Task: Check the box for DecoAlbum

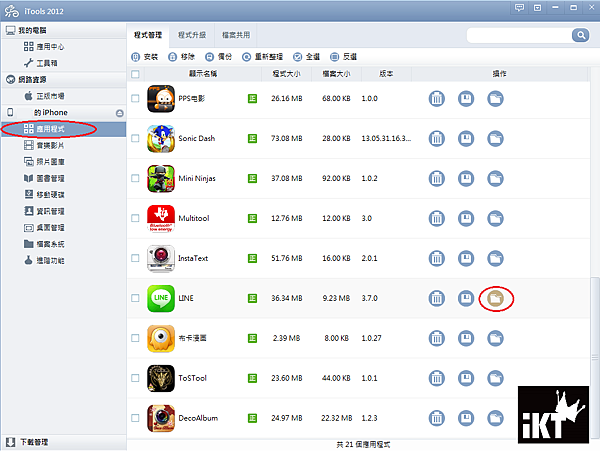Action: [135, 418]
